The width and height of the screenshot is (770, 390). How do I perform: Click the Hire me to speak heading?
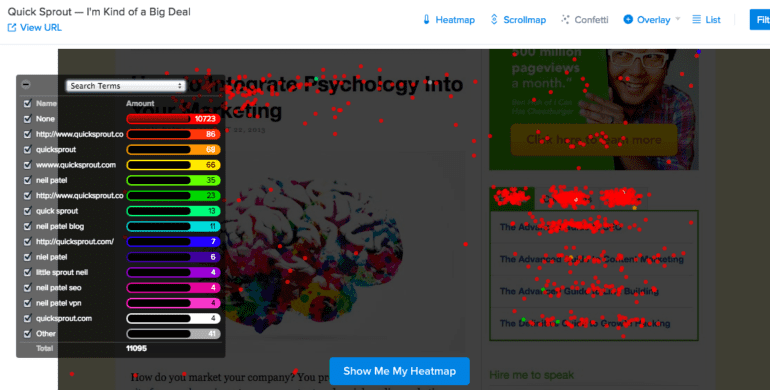[531, 375]
